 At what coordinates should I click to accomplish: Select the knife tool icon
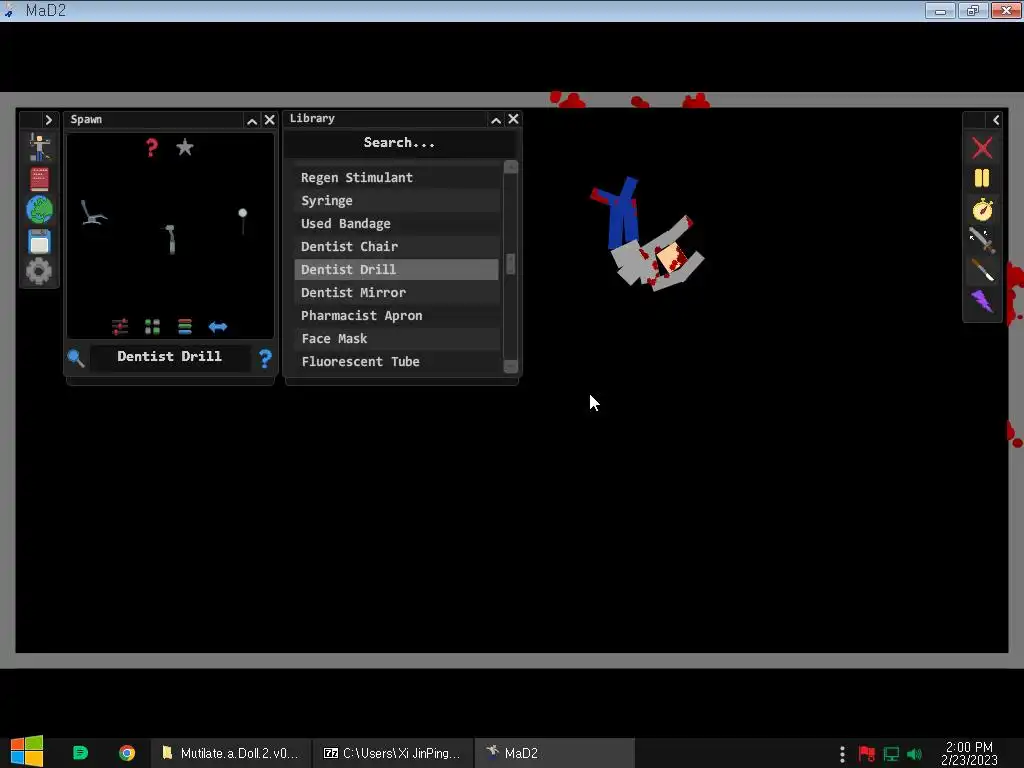[x=982, y=270]
